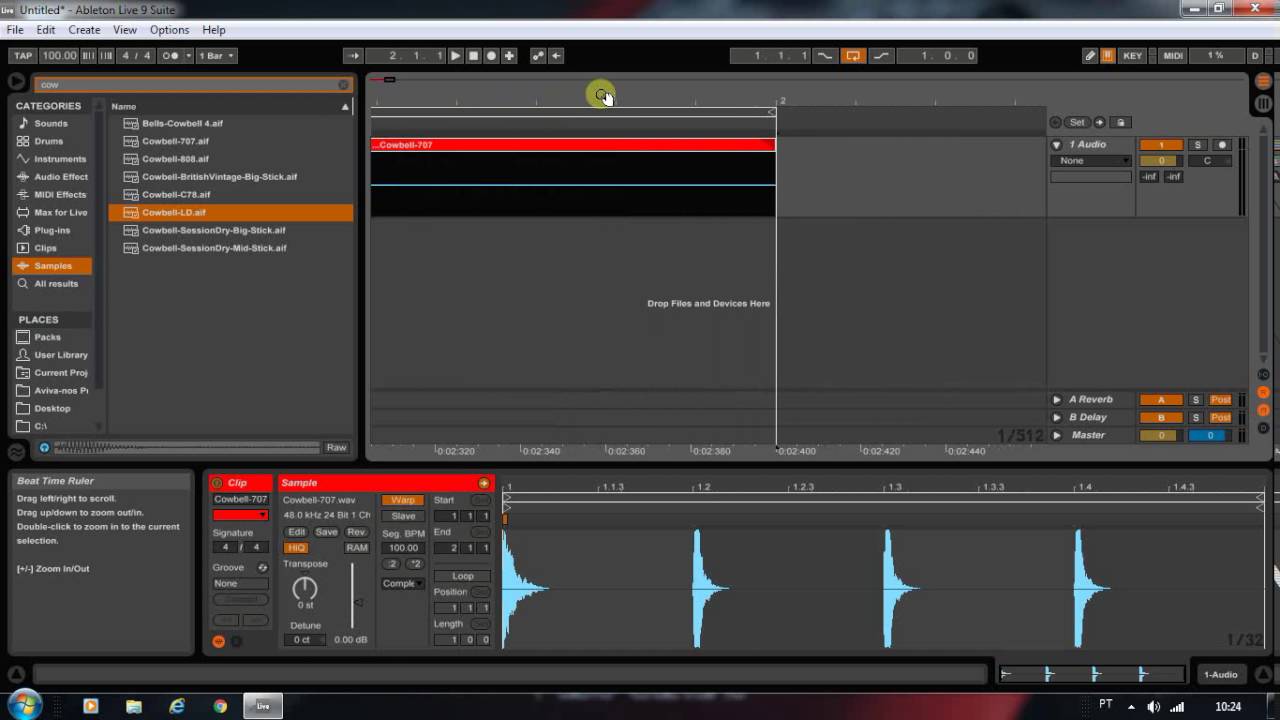Screen dimensions: 1280x720
Task: Select Bells-Cowbell 4.aif sample
Action: pyautogui.click(x=182, y=123)
